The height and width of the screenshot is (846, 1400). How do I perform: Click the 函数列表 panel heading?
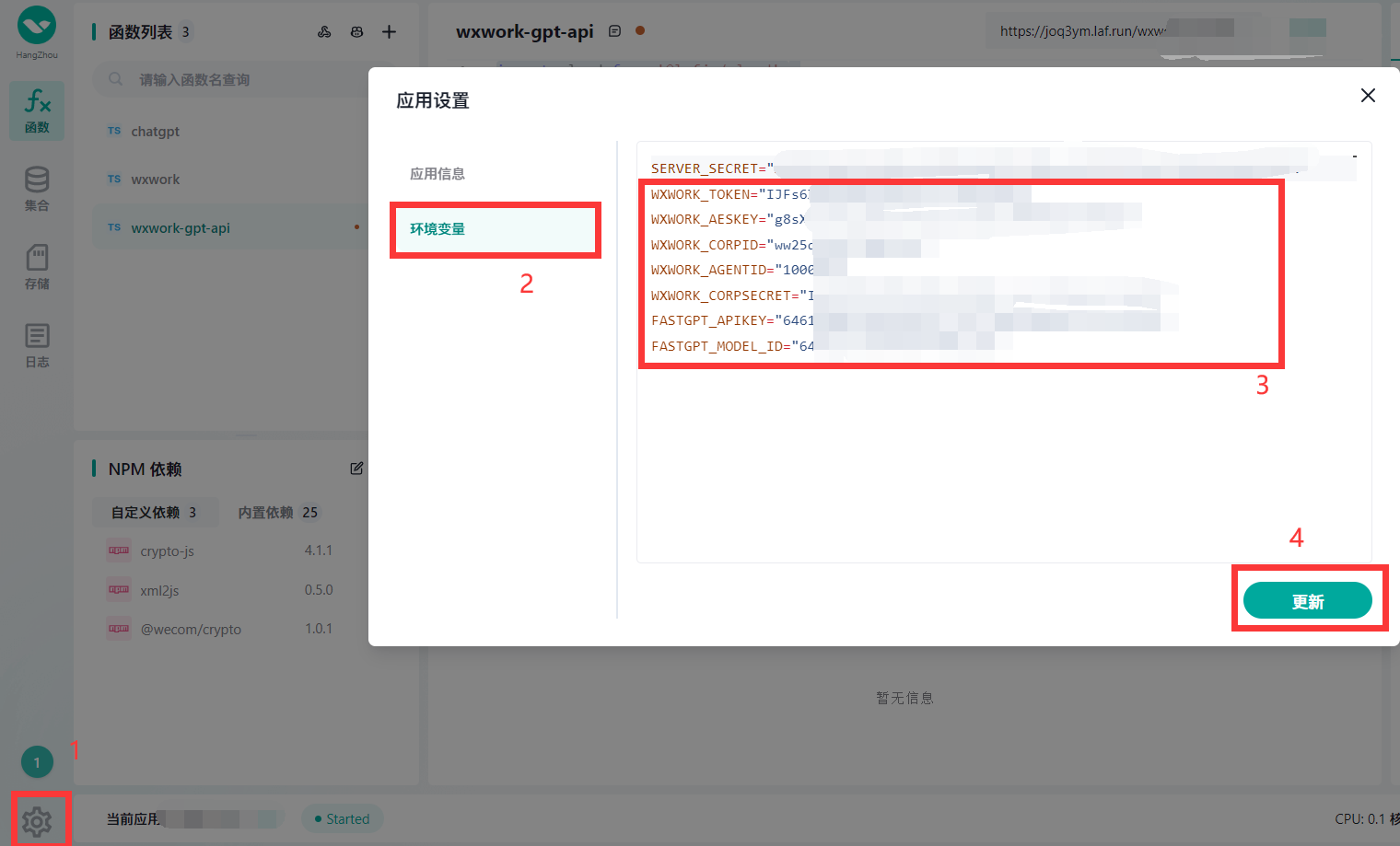pyautogui.click(x=140, y=32)
